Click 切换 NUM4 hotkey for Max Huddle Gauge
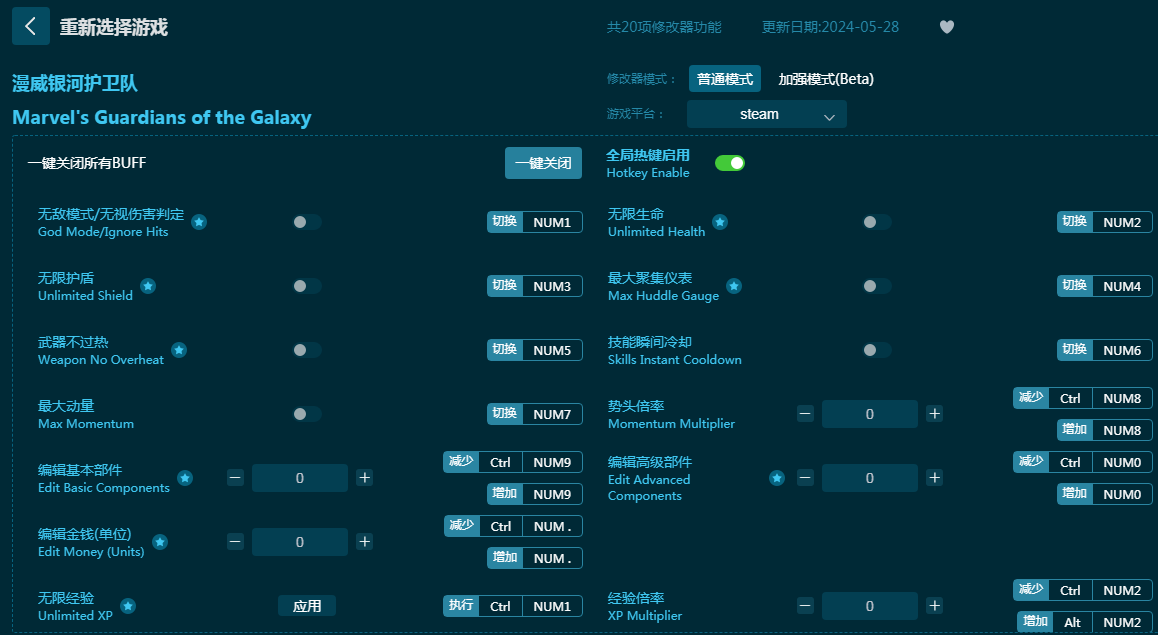Viewport: 1158px width, 635px height. [x=1105, y=286]
